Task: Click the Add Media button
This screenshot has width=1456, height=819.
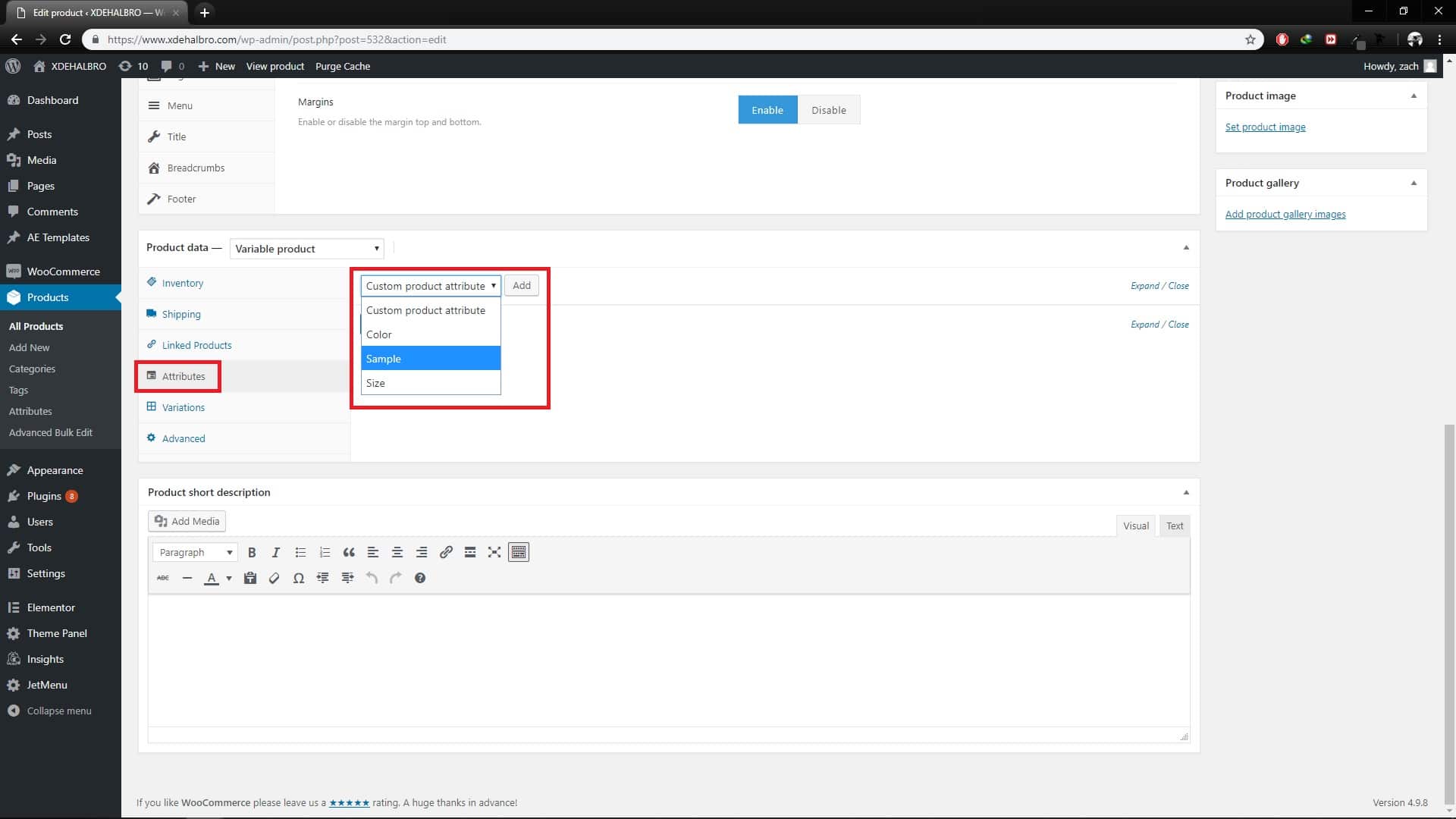Action: pyautogui.click(x=187, y=521)
